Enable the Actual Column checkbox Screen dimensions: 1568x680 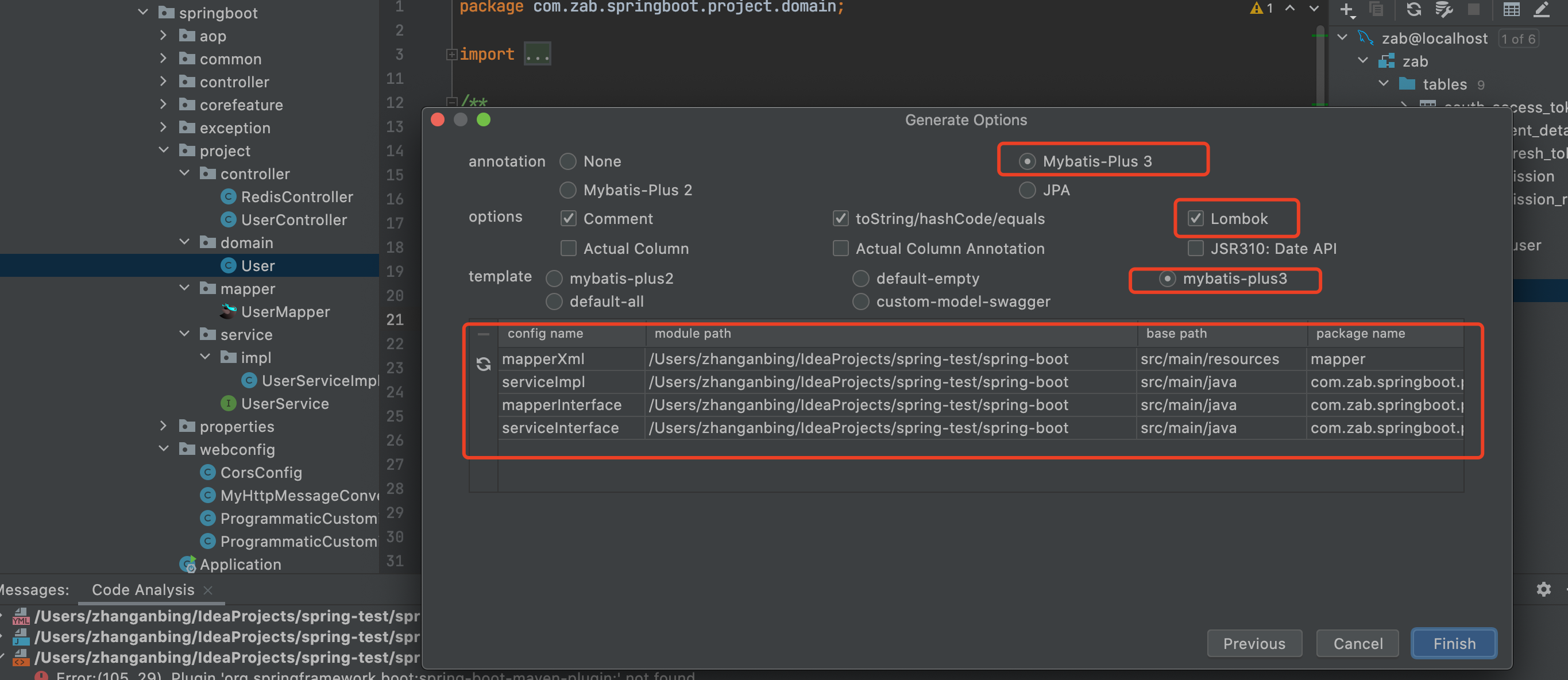[568, 248]
